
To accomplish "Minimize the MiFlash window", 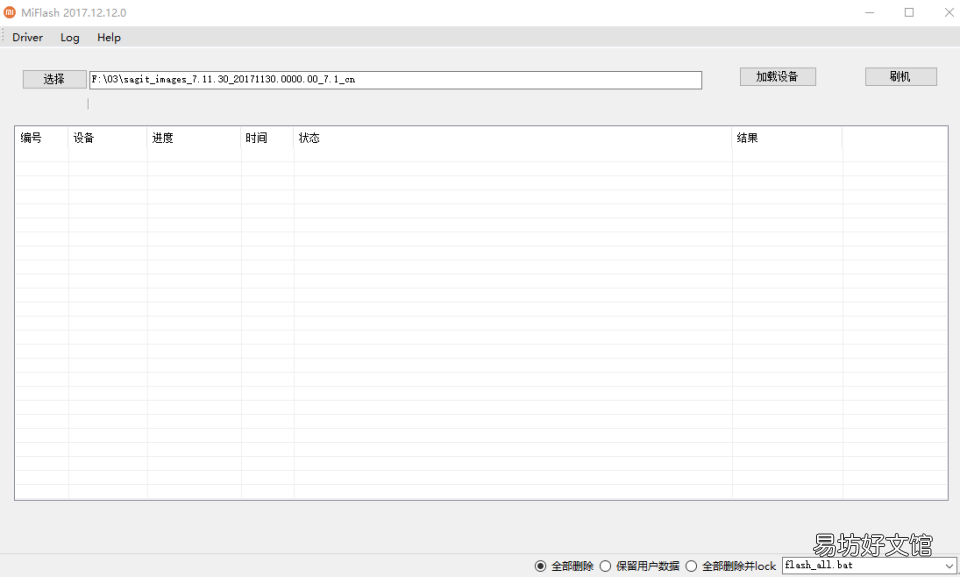I will (869, 12).
